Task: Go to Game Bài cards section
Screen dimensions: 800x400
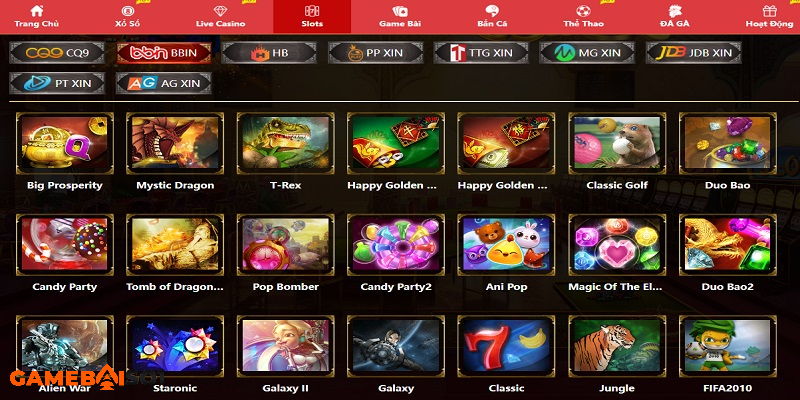Action: 399,11
